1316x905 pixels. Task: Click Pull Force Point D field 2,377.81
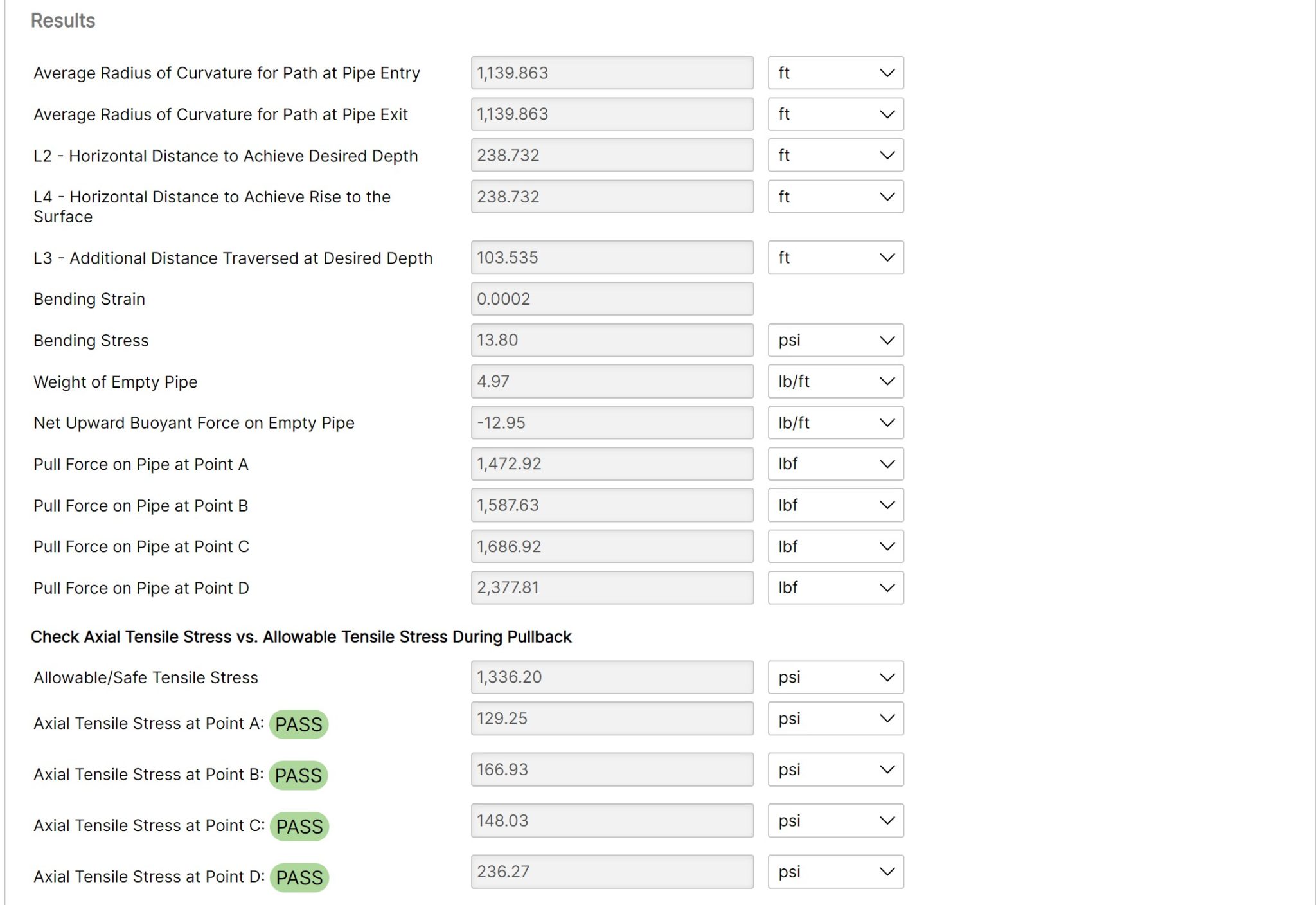(x=612, y=587)
